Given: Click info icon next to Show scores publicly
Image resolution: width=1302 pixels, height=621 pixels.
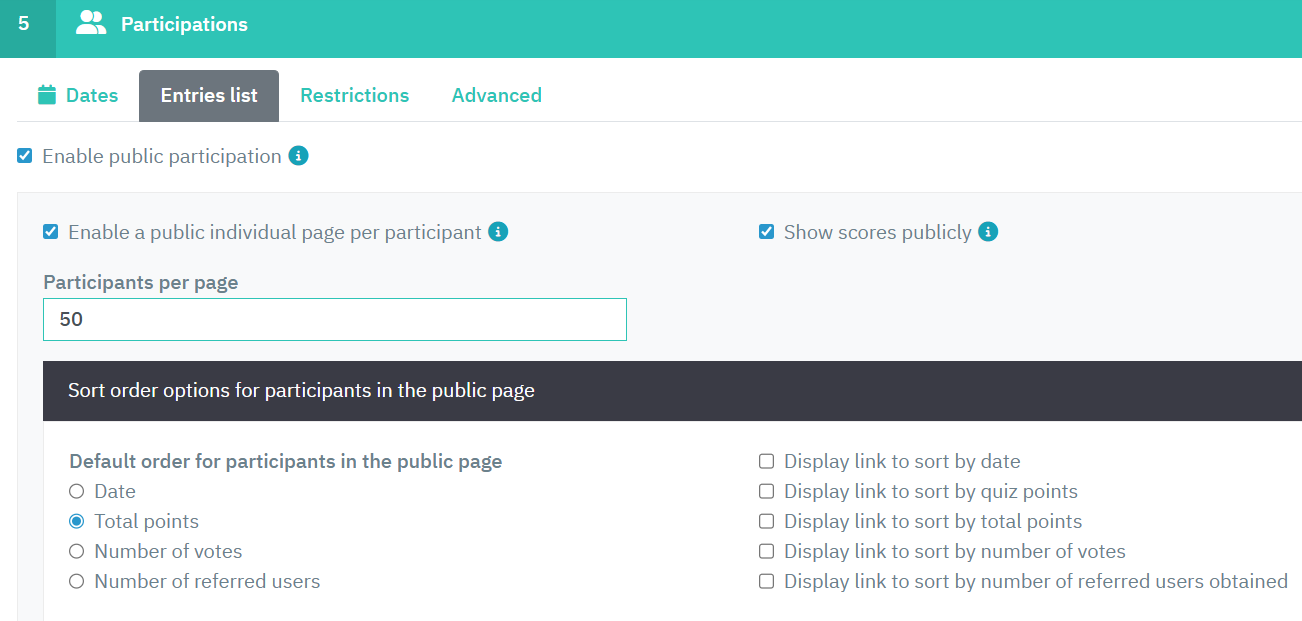Looking at the screenshot, I should 988,232.
